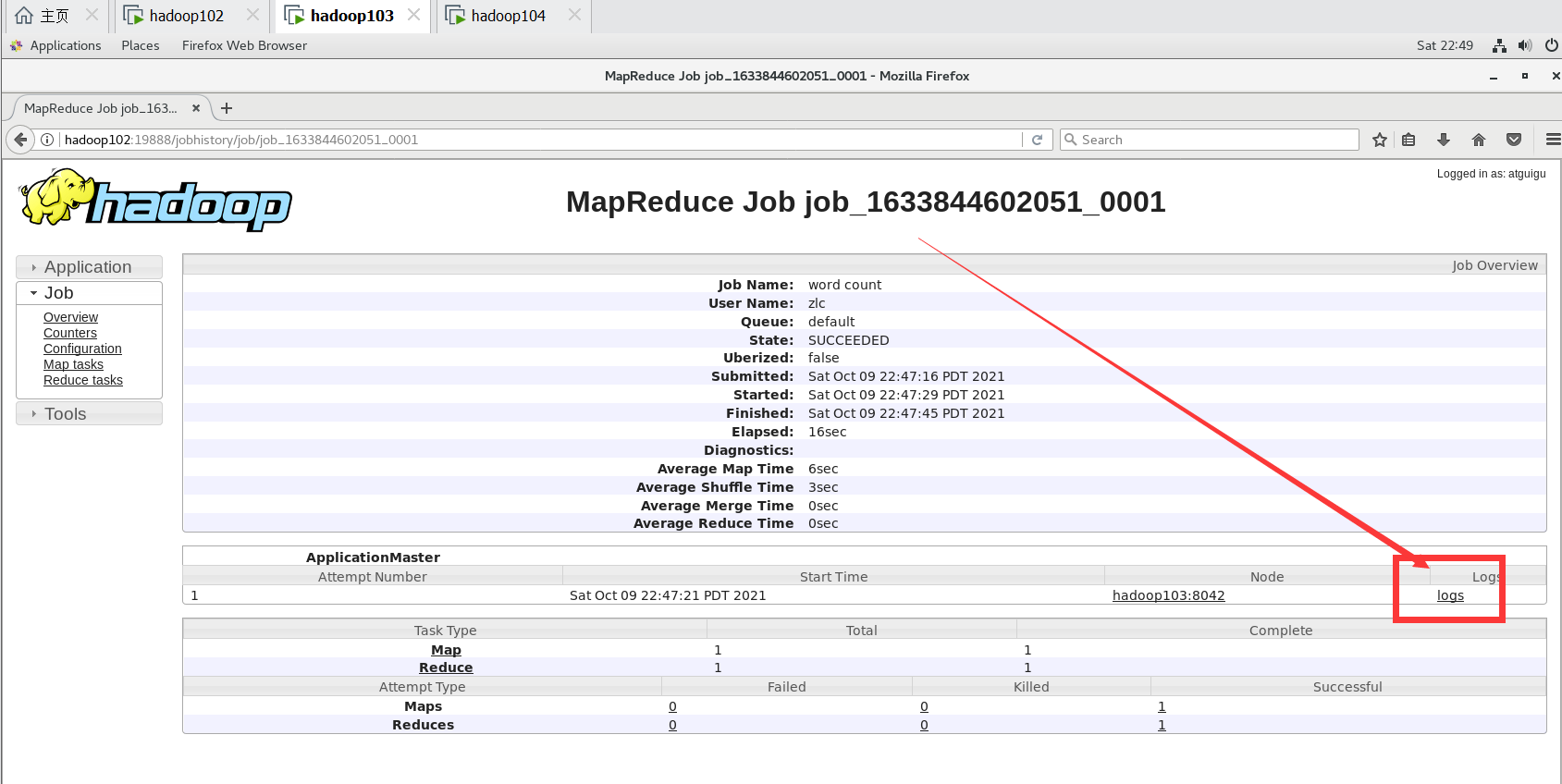
Task: Open the Map task type link
Action: tap(446, 650)
